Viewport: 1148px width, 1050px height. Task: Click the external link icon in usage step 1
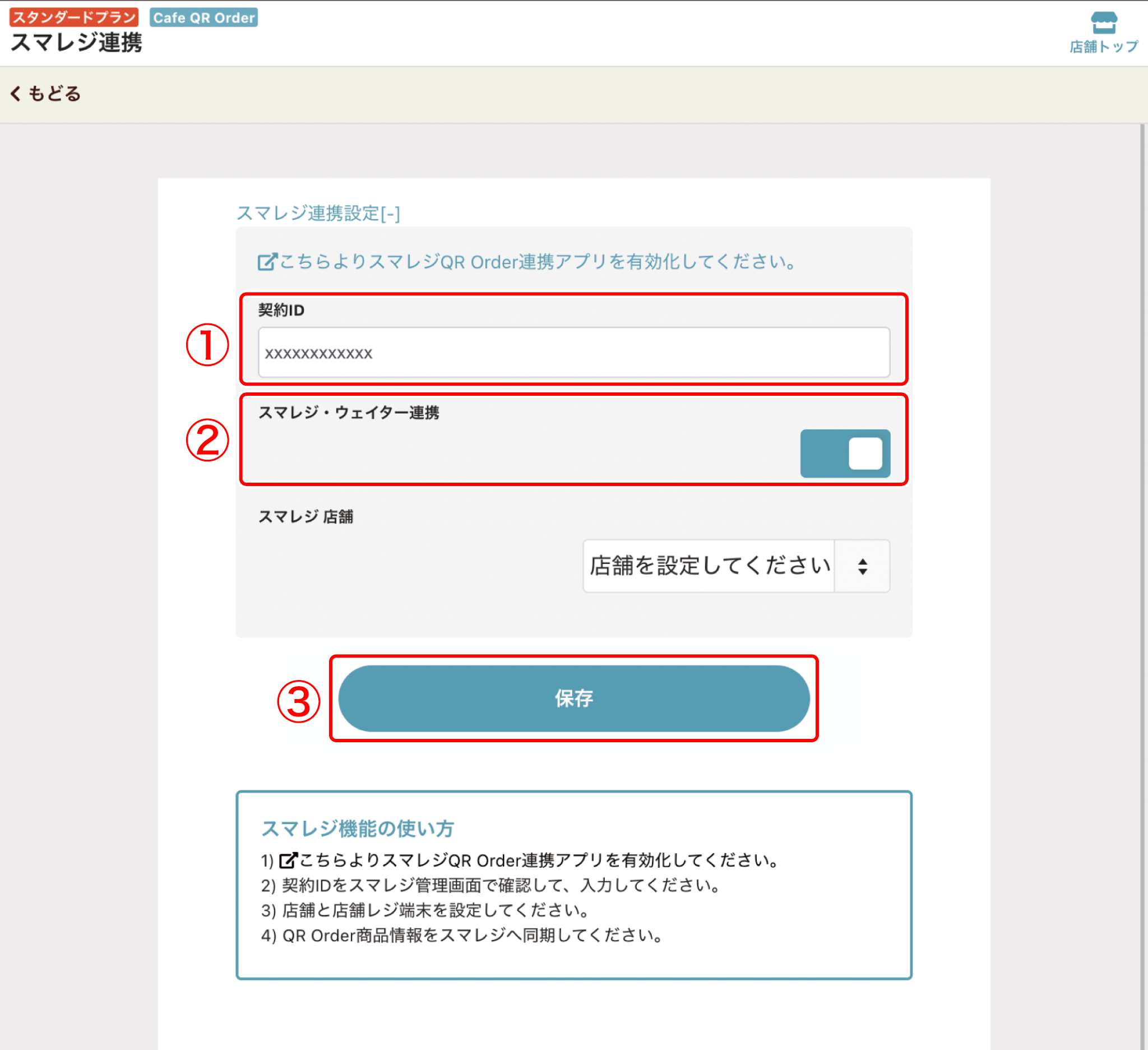coord(288,861)
